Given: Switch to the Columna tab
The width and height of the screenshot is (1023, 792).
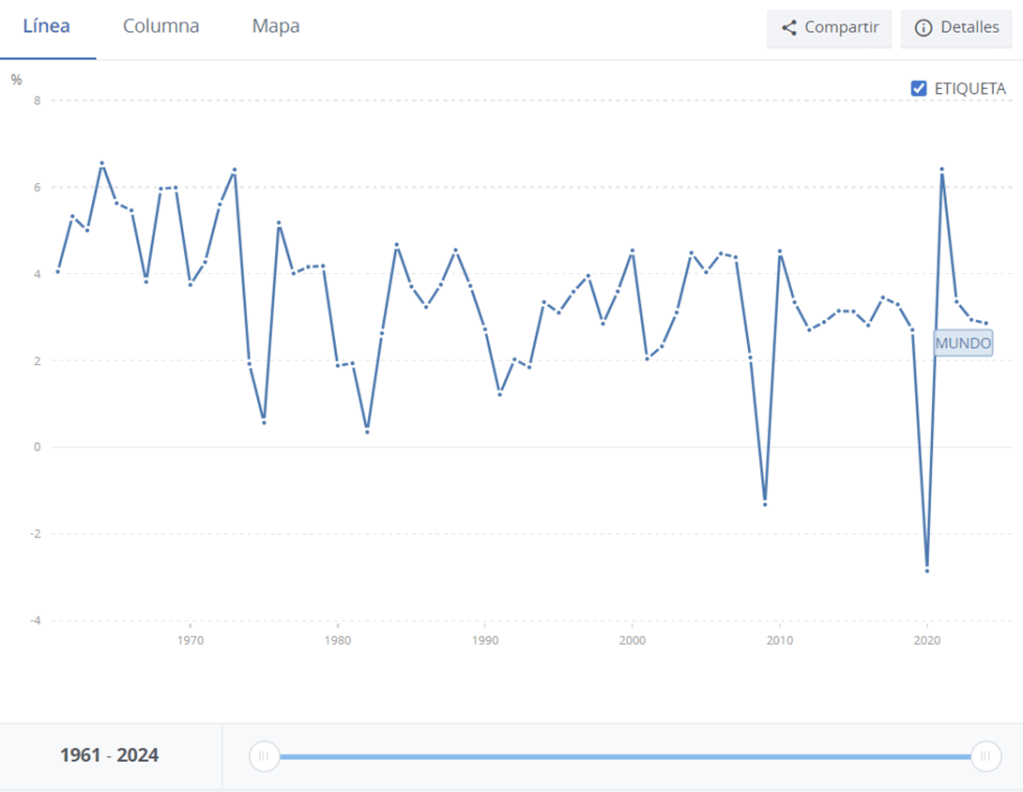Looking at the screenshot, I should click(161, 27).
